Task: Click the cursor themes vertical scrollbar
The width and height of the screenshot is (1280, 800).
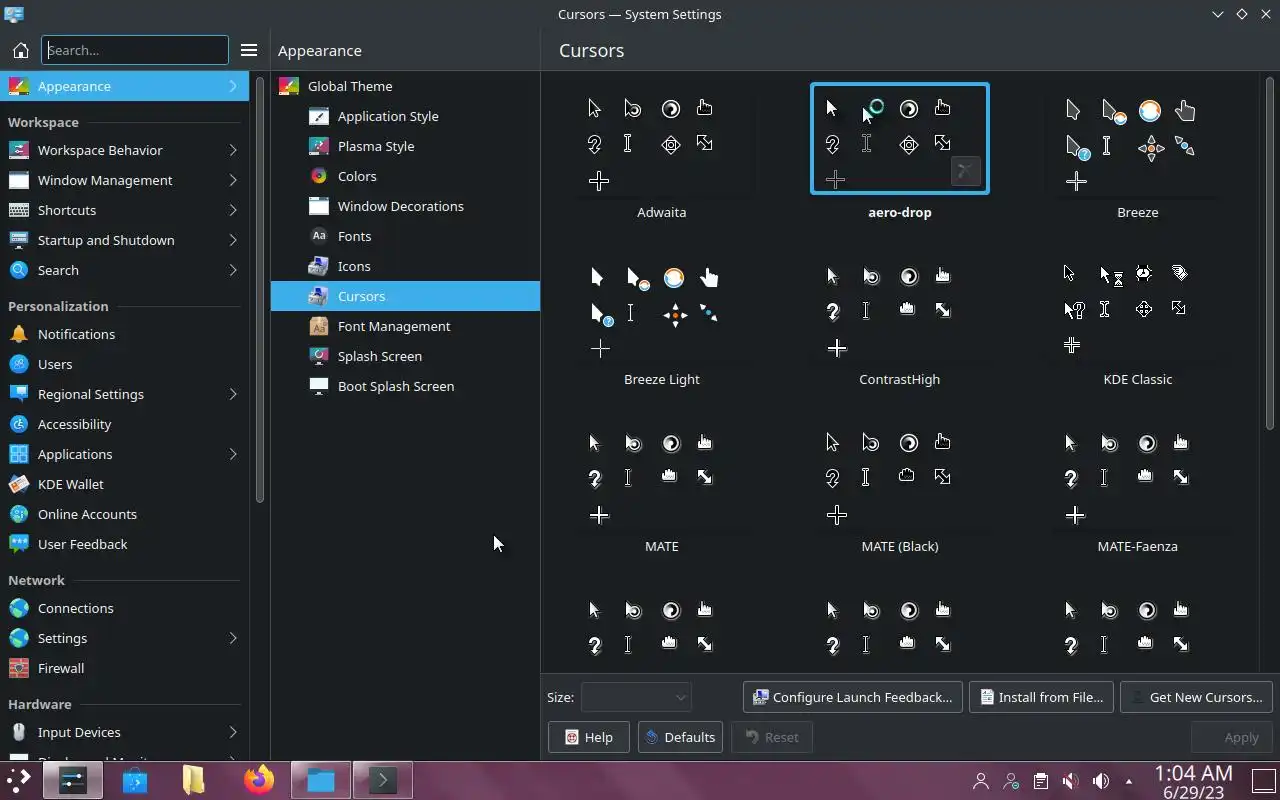Action: 1271,255
